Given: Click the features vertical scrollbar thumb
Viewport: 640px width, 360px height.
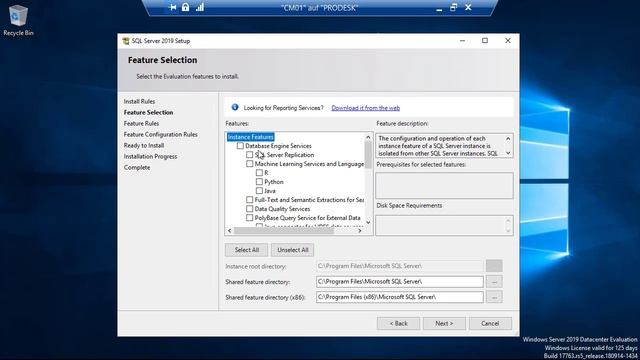Looking at the screenshot, I should pyautogui.click(x=368, y=154).
